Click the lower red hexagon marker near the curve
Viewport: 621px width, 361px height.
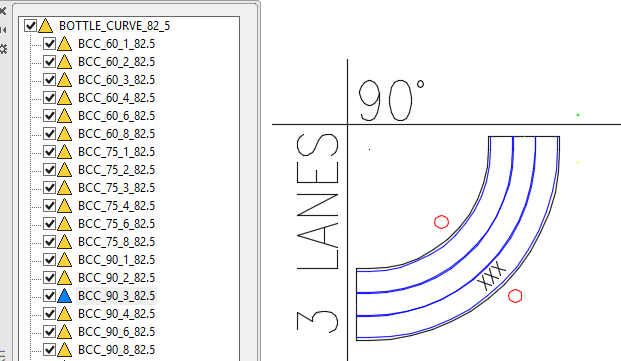515,296
